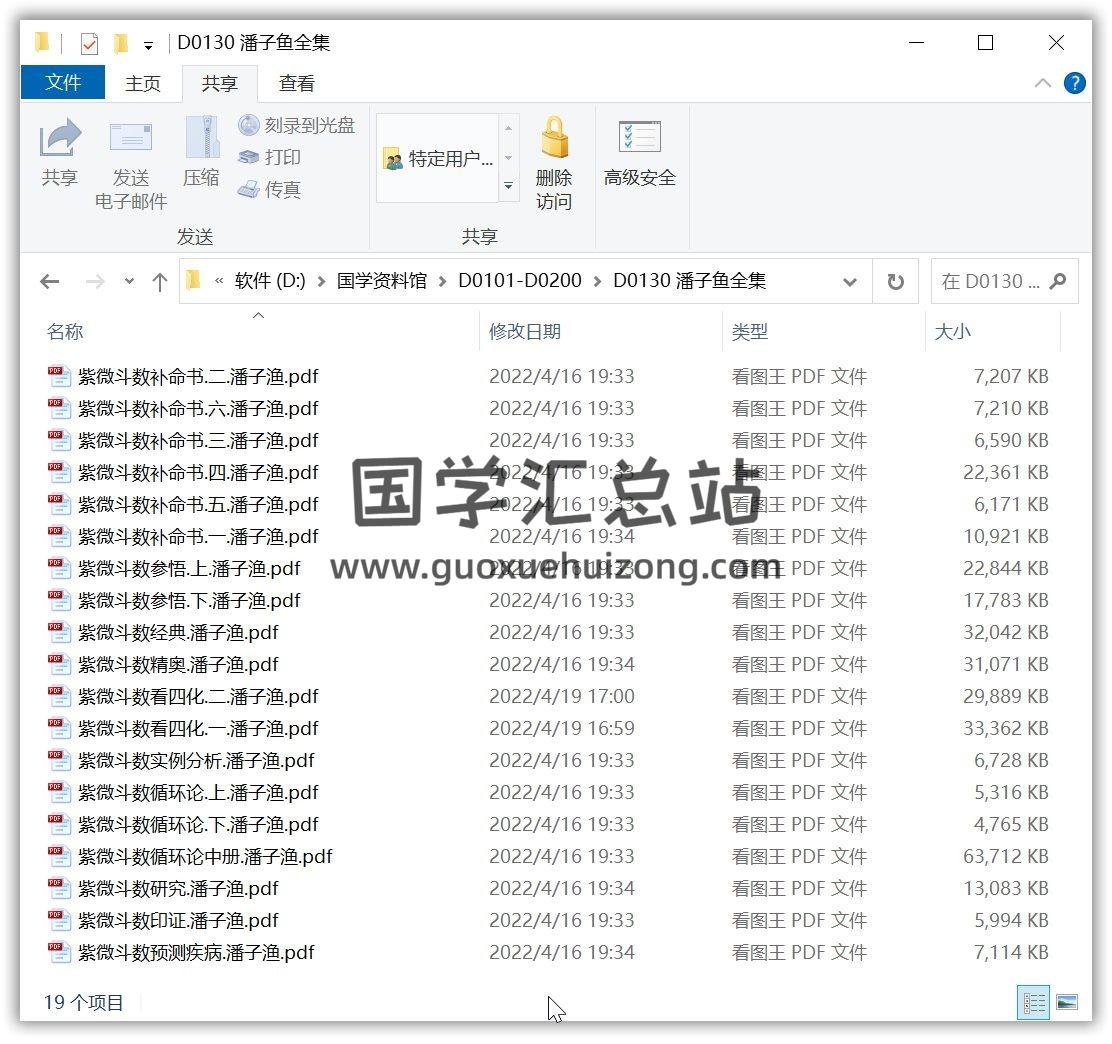Go up one folder level
The image size is (1112, 1044).
(x=159, y=282)
